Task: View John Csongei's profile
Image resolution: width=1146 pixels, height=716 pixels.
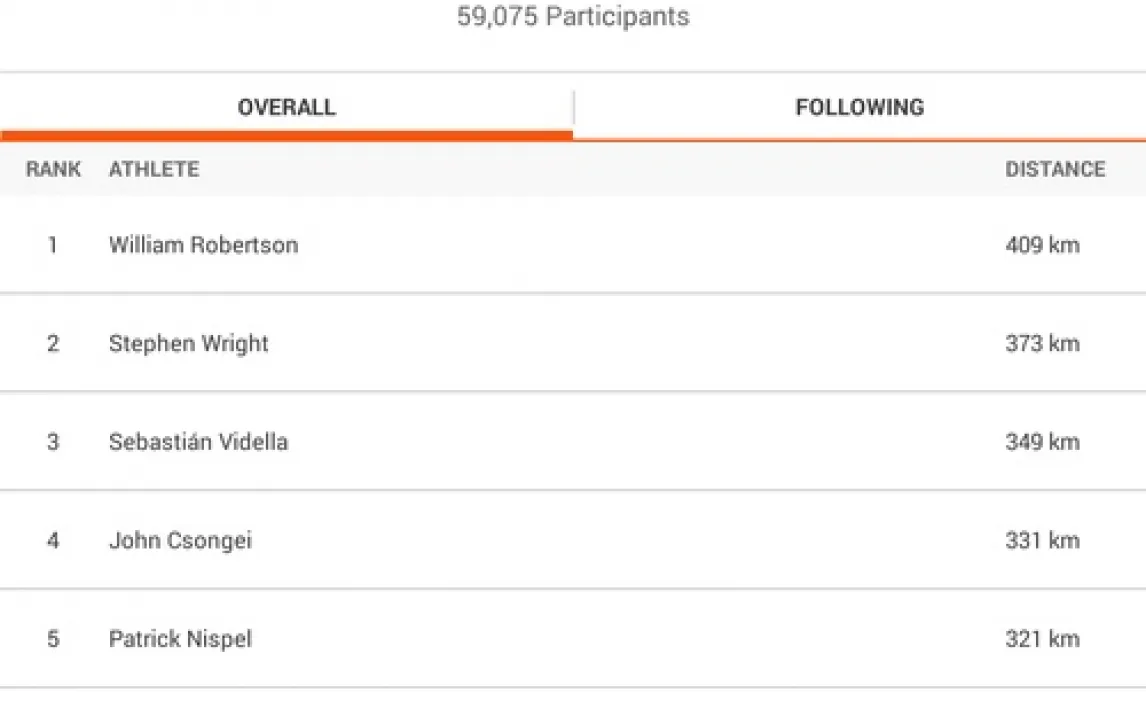Action: [x=180, y=541]
